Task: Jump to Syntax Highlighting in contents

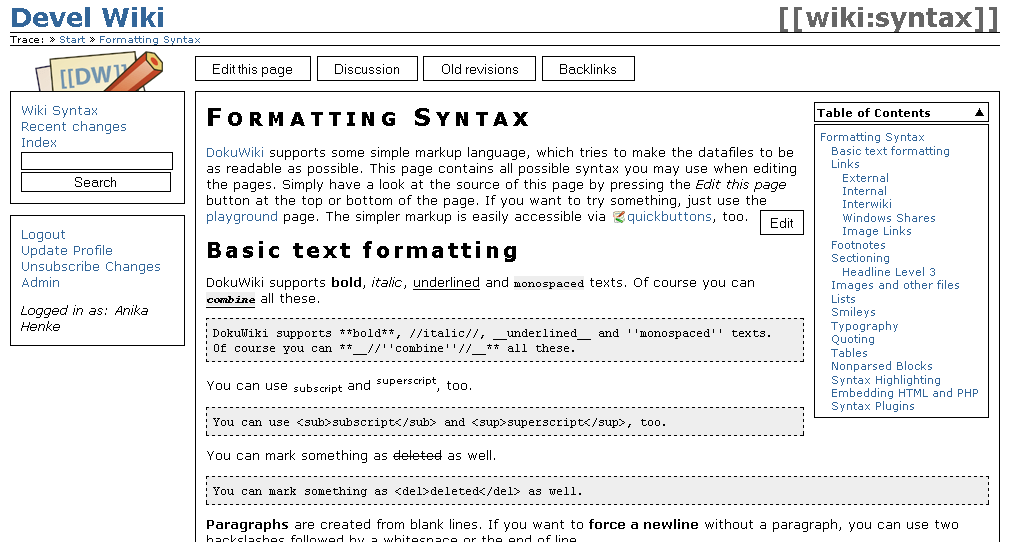Action: click(x=886, y=380)
